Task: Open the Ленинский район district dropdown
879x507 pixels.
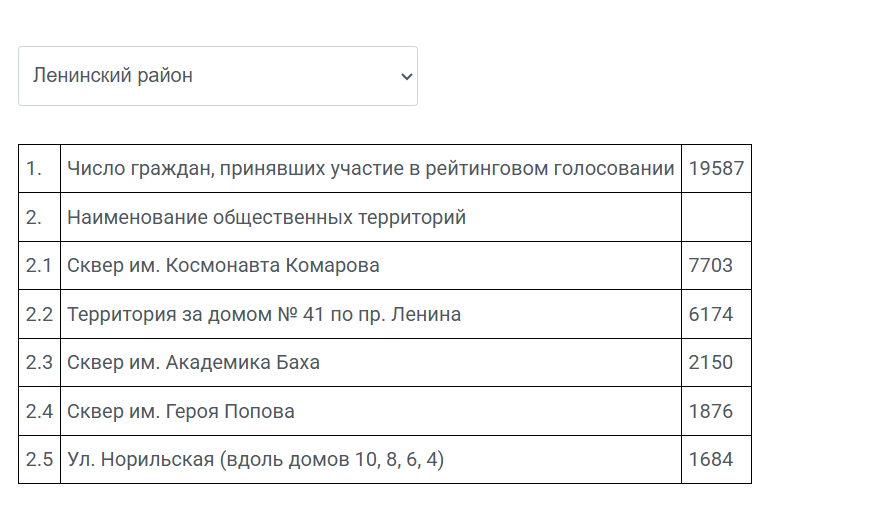Action: pos(218,76)
